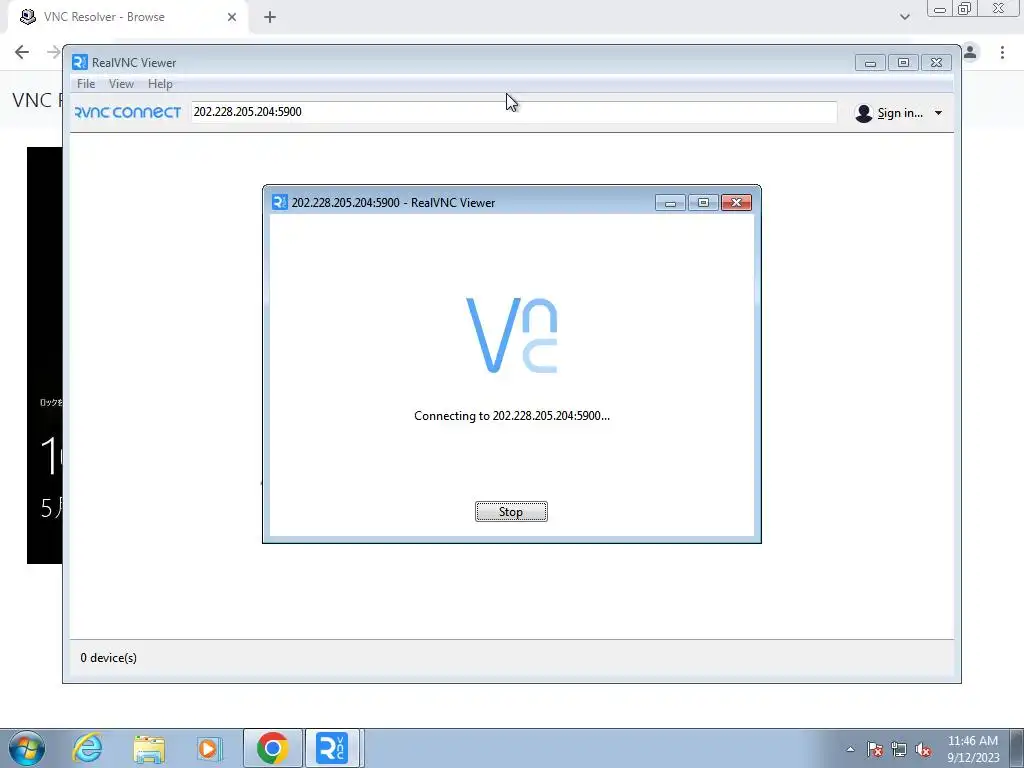Open Windows Media Player from the taskbar
This screenshot has width=1024, height=768.
click(209, 748)
